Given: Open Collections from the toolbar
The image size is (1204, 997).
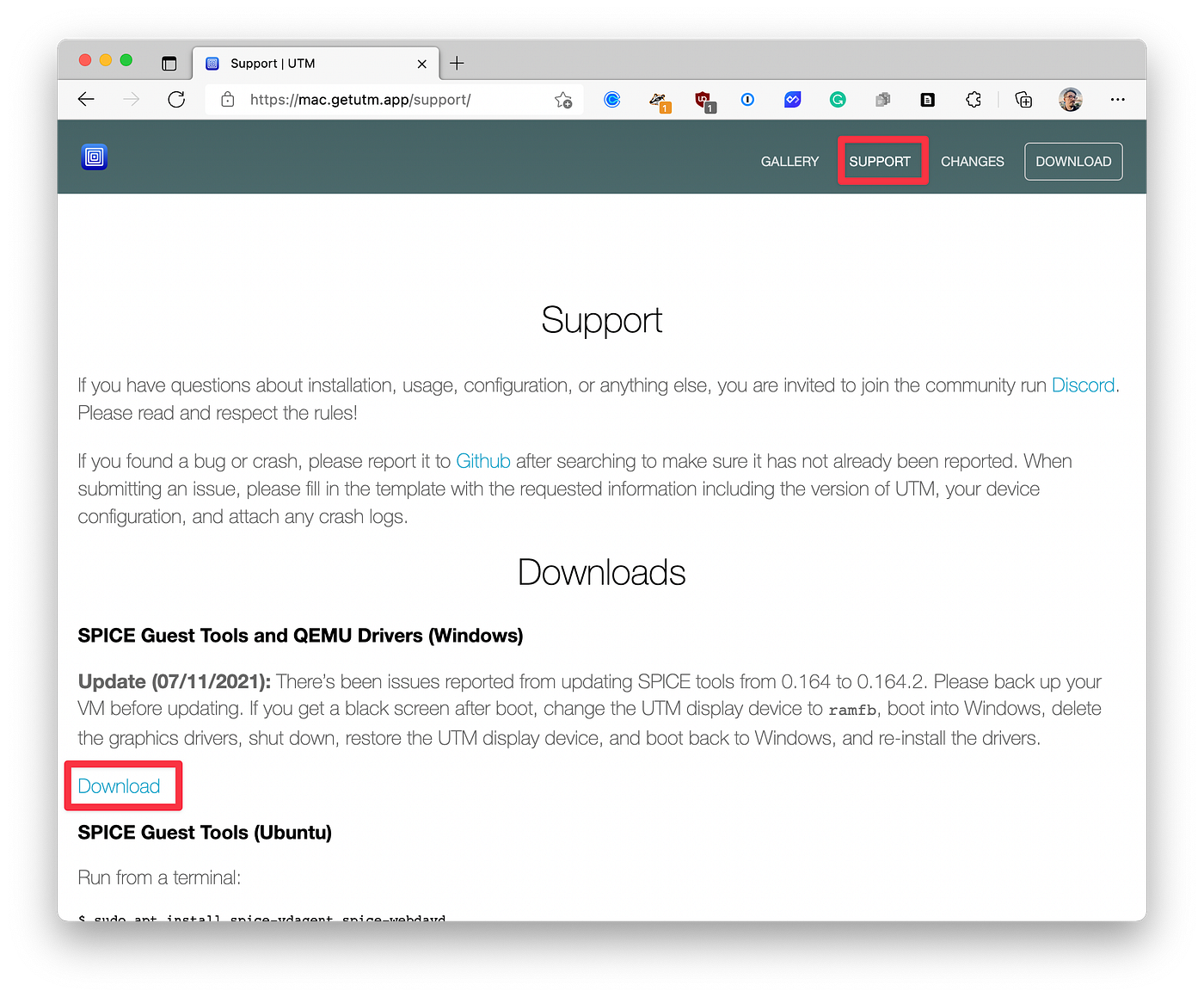Looking at the screenshot, I should point(1023,99).
